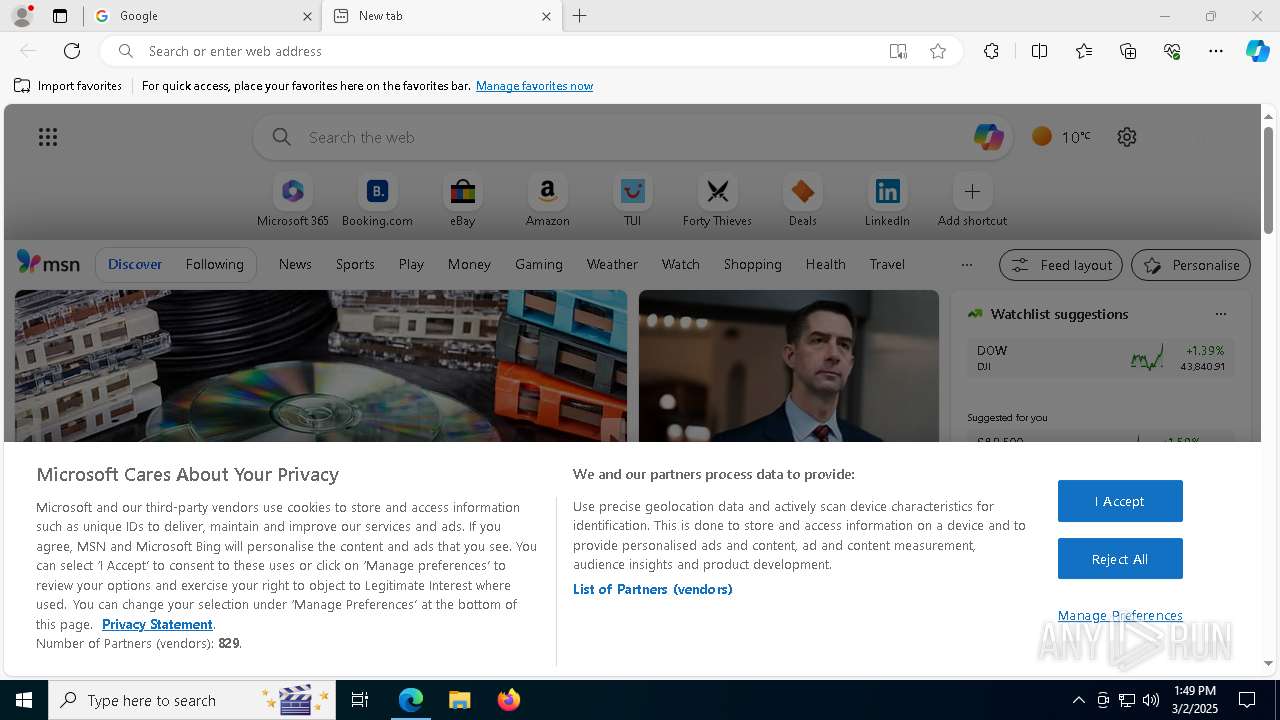Open TUI shortcut

click(632, 200)
